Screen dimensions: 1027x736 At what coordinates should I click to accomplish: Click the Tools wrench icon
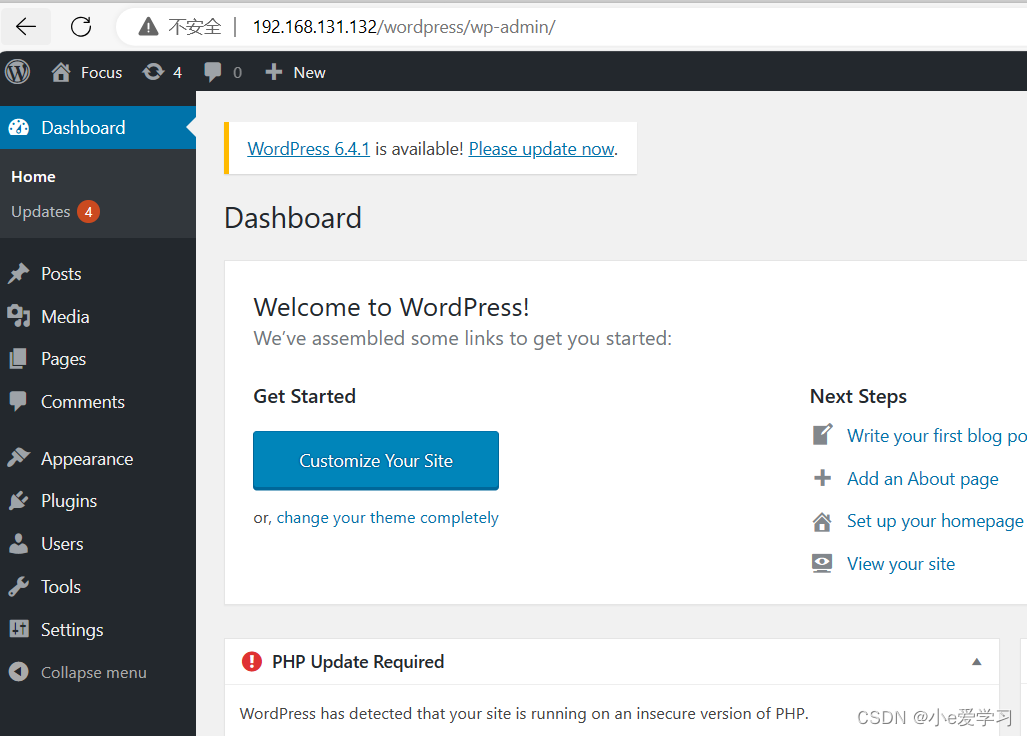point(19,587)
